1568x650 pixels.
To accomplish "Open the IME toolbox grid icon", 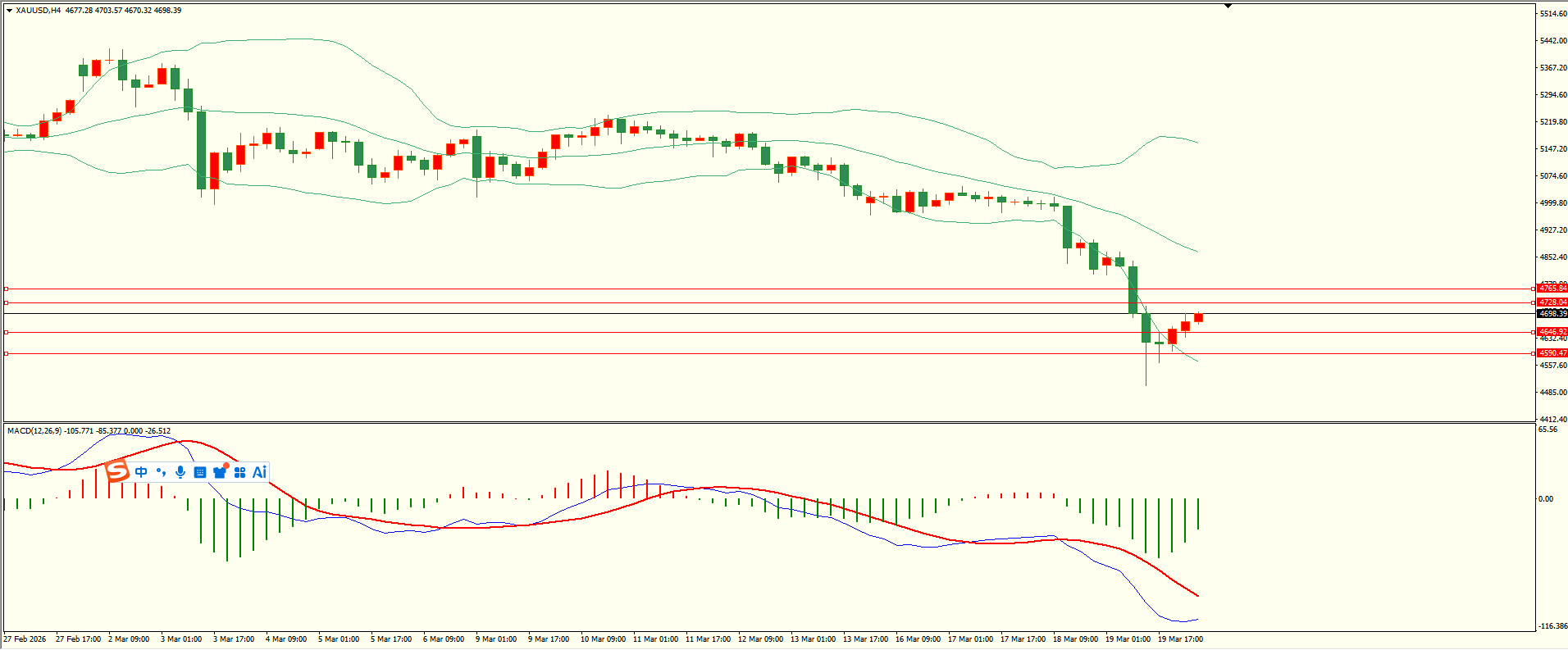I will pos(239,472).
